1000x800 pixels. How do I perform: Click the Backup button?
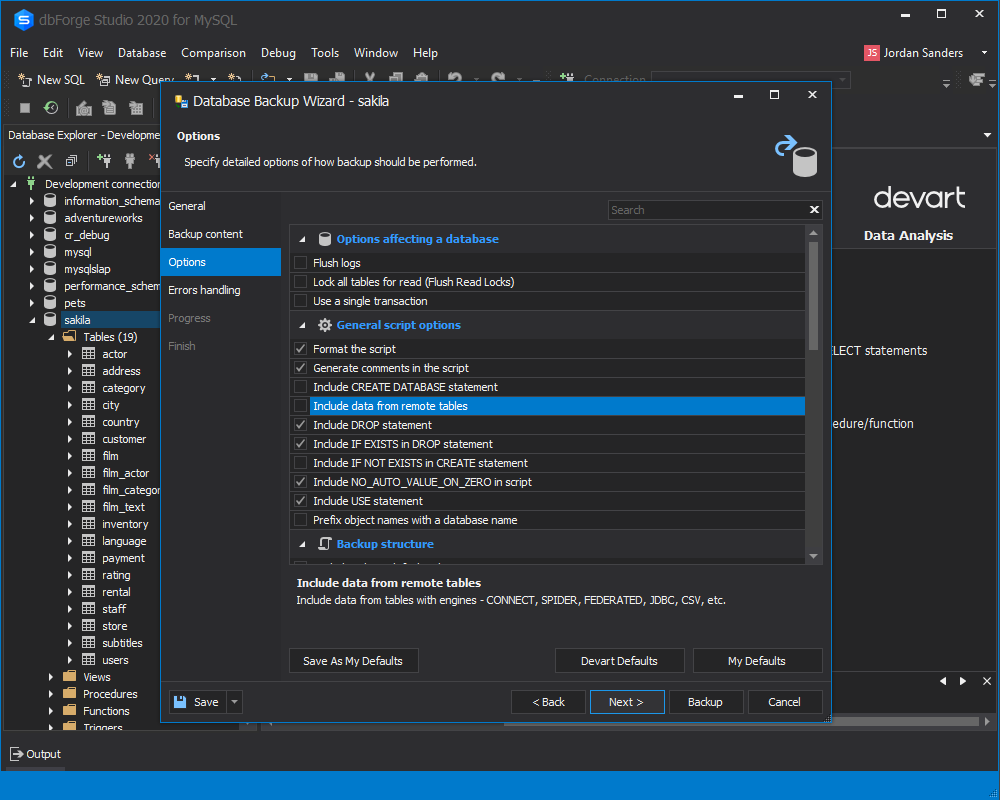705,702
